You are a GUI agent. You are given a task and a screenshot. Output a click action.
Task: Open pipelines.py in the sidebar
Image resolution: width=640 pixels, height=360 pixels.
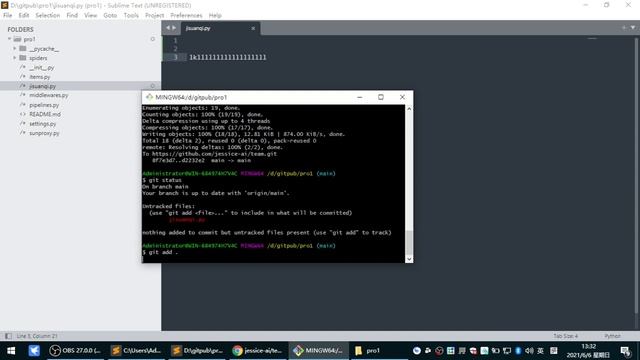44,105
